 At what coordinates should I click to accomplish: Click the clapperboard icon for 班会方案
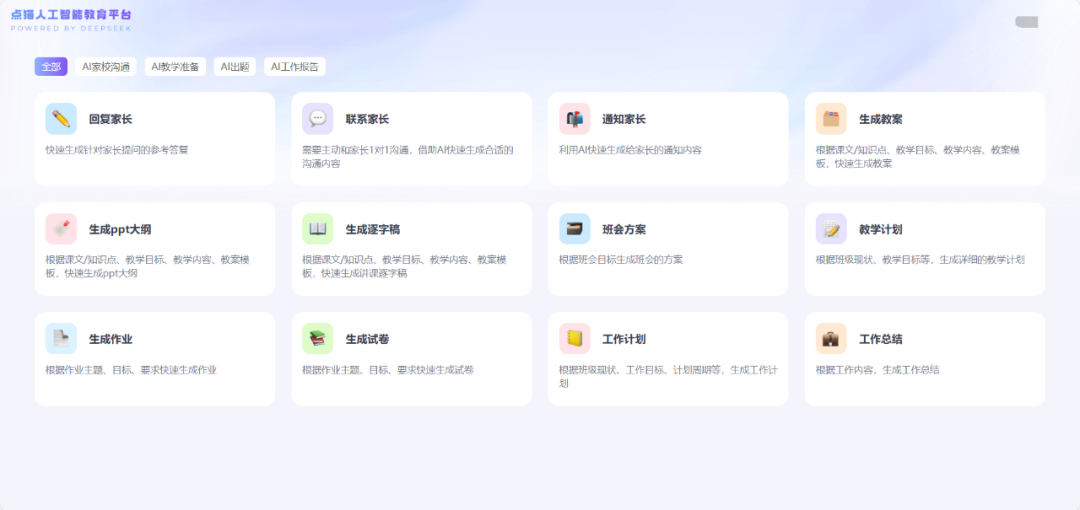pyautogui.click(x=574, y=229)
